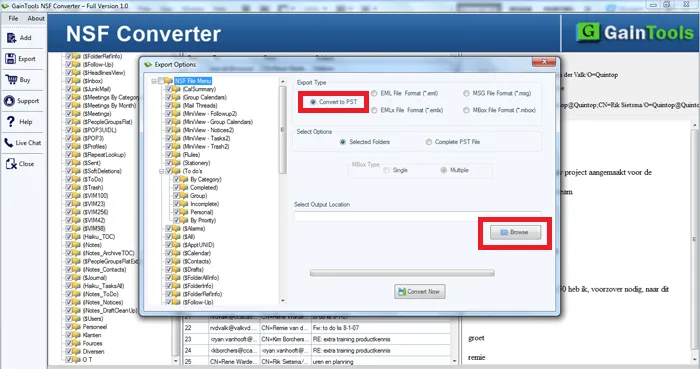This screenshot has width=700, height=369.
Task: Select ($Meetings By Month) in main tree
Action: point(109,105)
